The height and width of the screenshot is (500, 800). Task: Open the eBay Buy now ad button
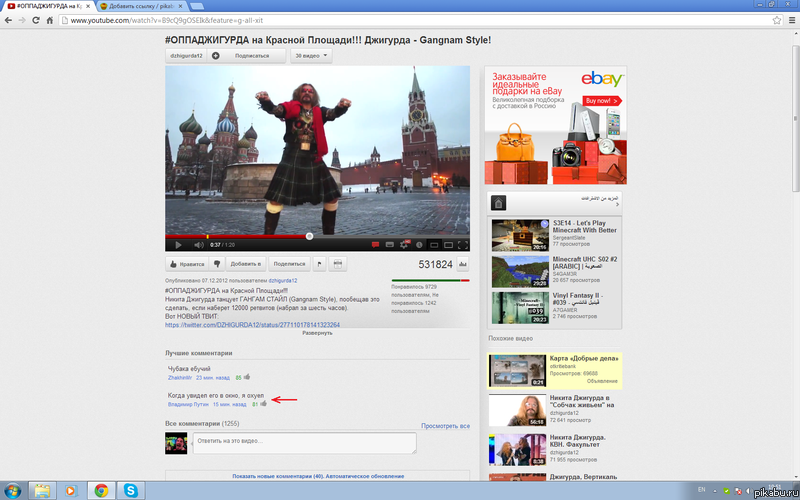(x=602, y=101)
